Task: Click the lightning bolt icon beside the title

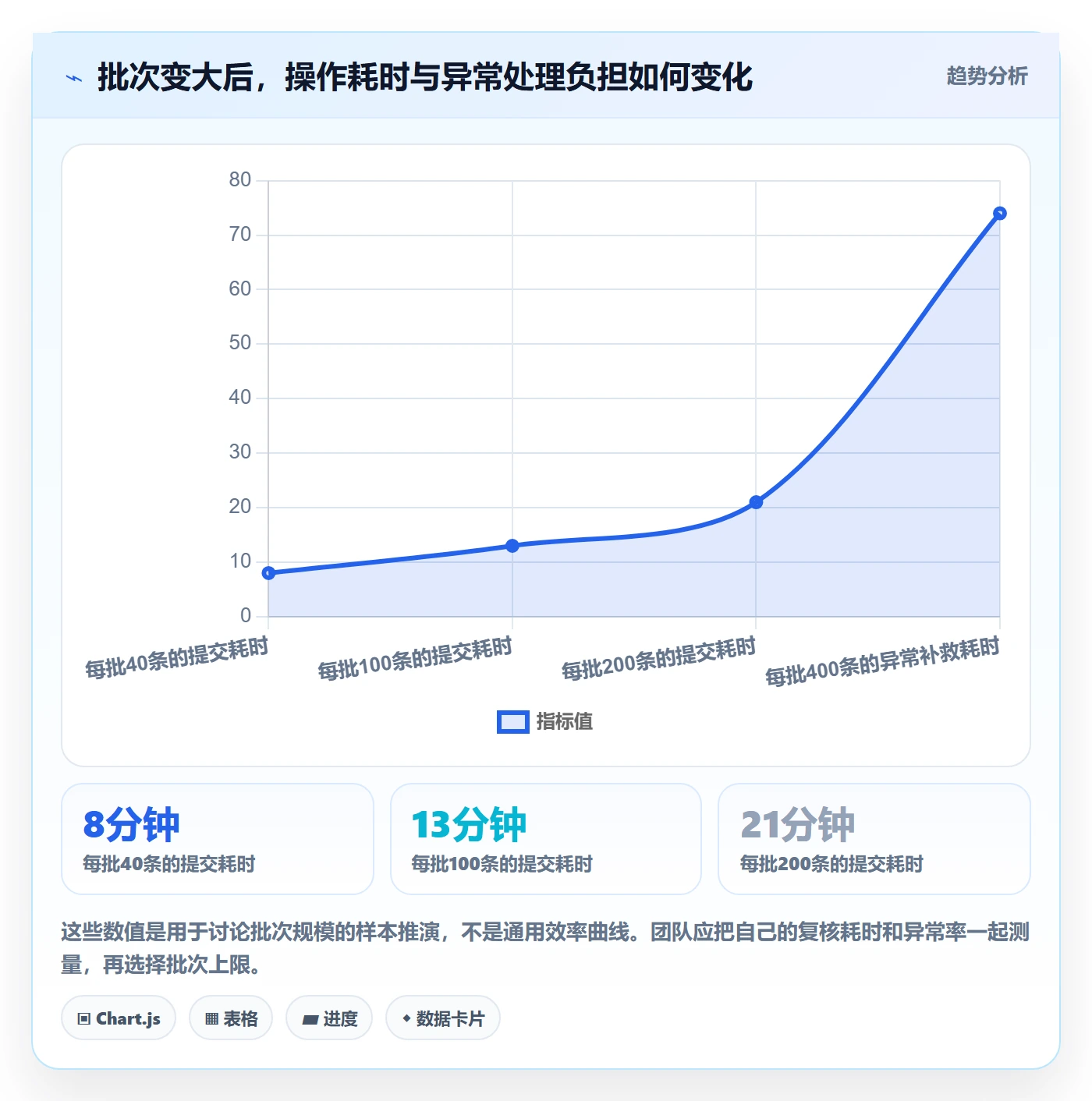Action: (74, 78)
